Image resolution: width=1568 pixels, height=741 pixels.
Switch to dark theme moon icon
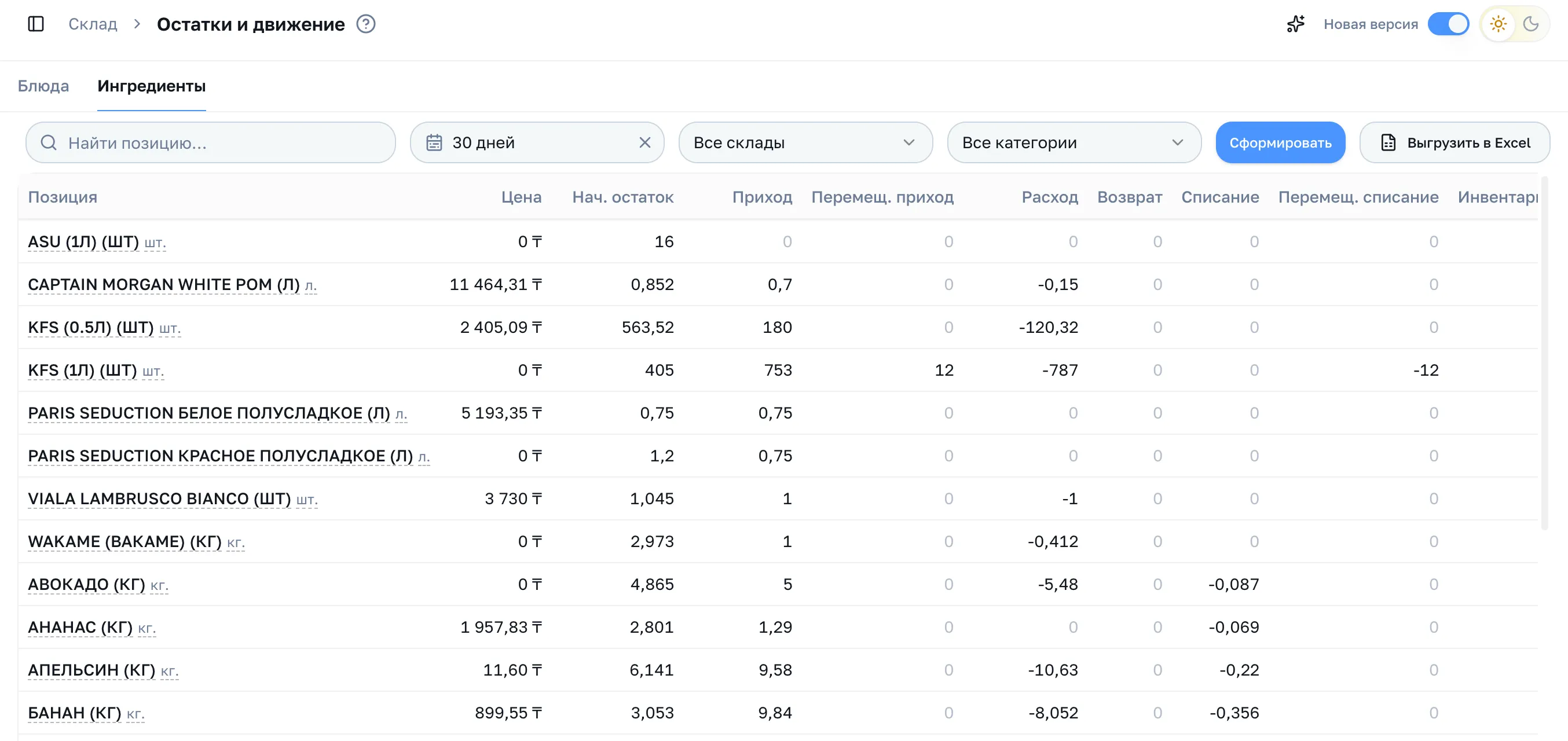coord(1530,24)
